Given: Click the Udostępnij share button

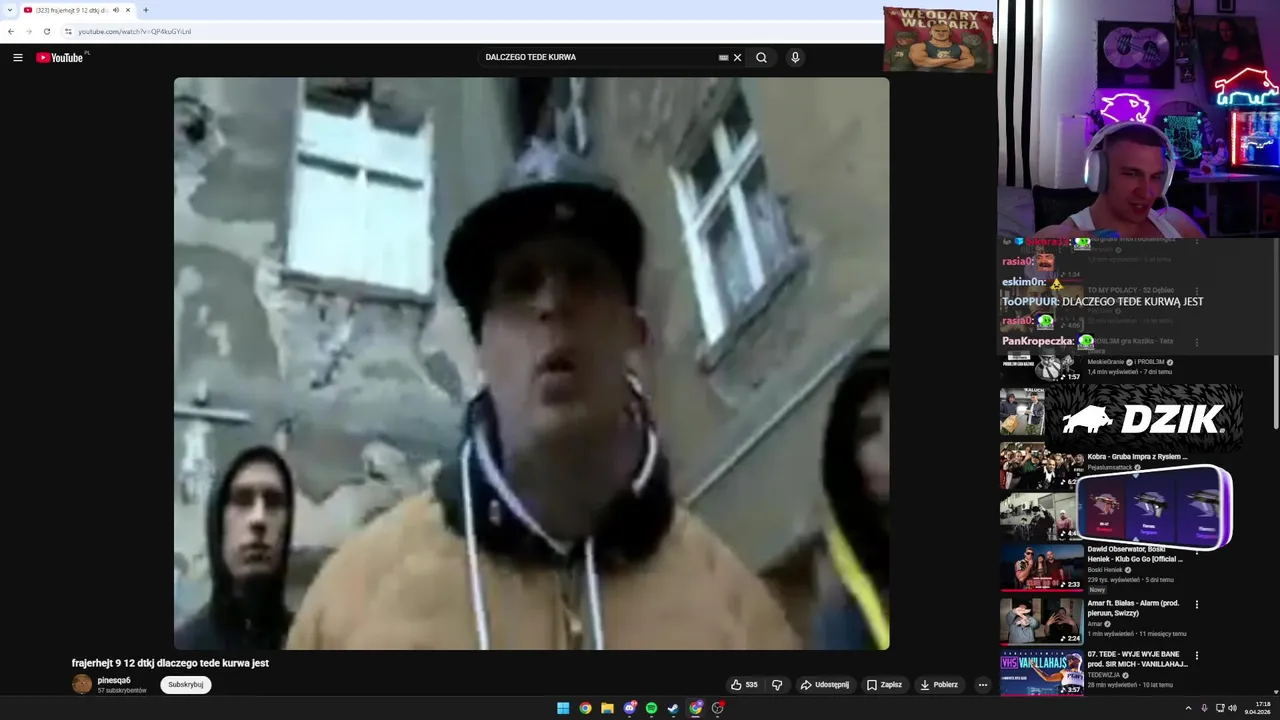Looking at the screenshot, I should [824, 685].
